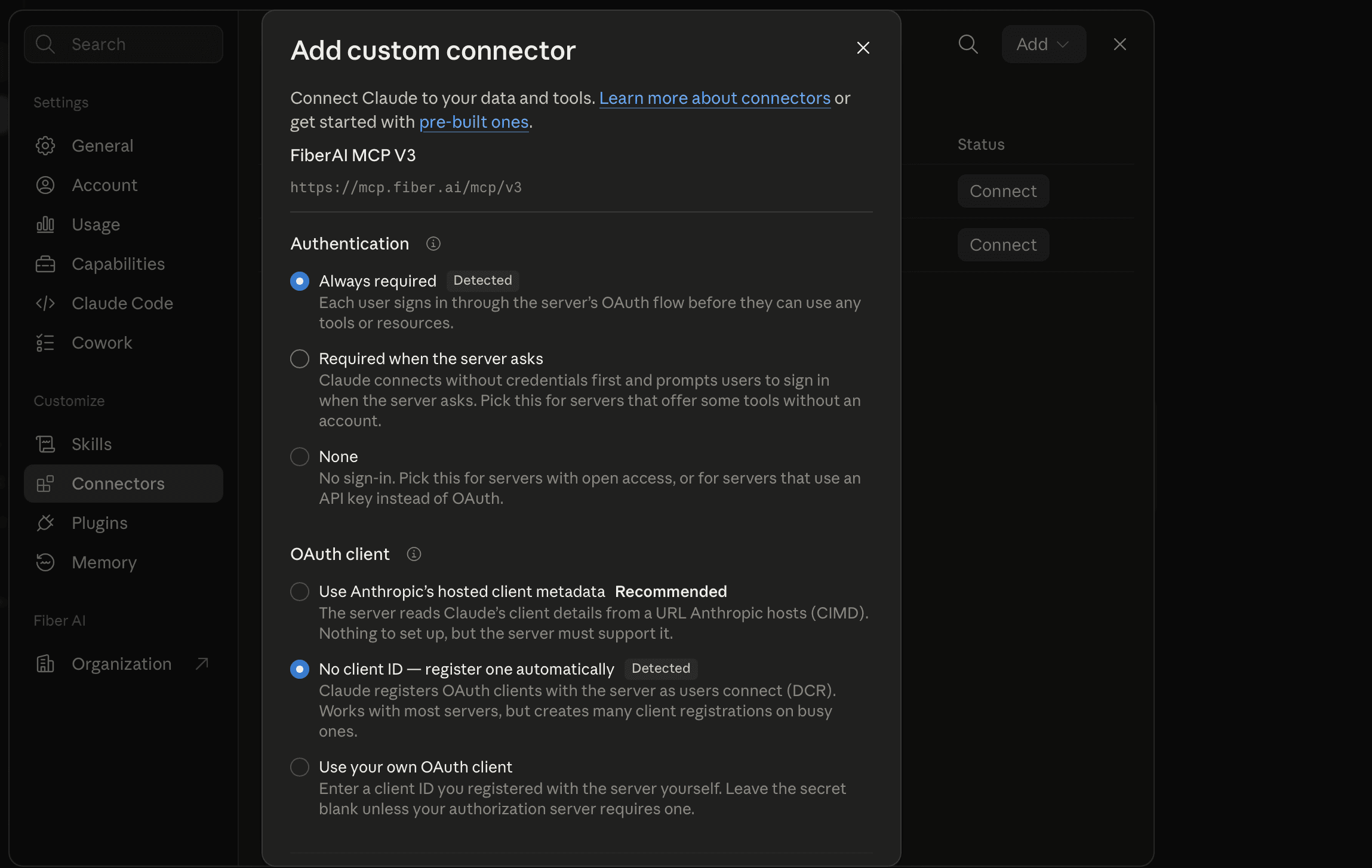This screenshot has width=1372, height=868.
Task: Go to Usage settings
Action: click(x=124, y=224)
